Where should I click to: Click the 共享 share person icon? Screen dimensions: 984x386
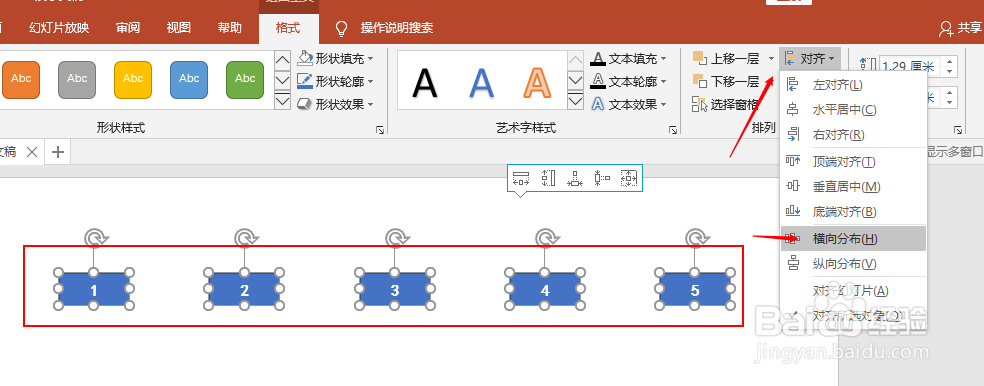pos(946,28)
